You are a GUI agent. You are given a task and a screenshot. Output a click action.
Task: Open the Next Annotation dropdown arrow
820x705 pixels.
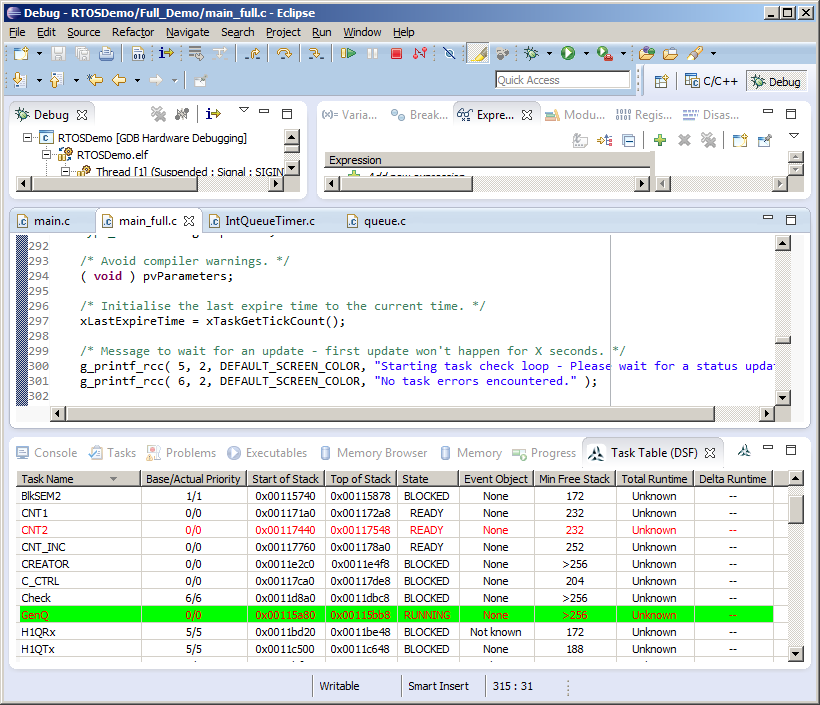[x=39, y=81]
